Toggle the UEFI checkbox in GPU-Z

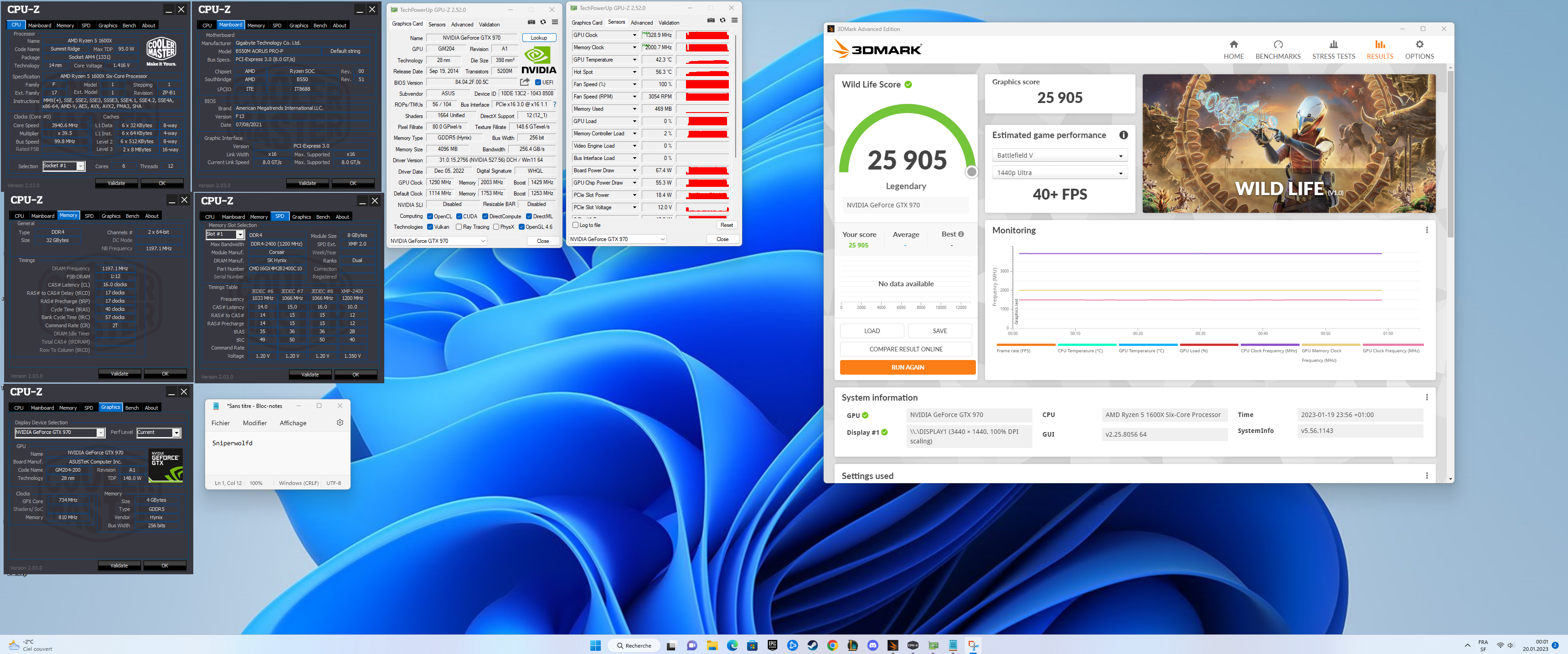click(537, 82)
